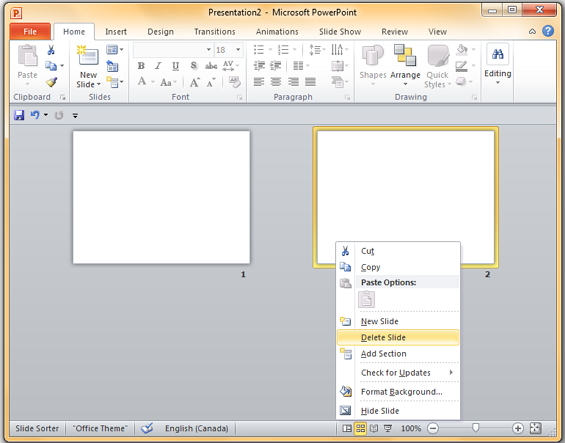Click the Align Text Right icon
This screenshot has height=443, width=565.
[x=293, y=82]
